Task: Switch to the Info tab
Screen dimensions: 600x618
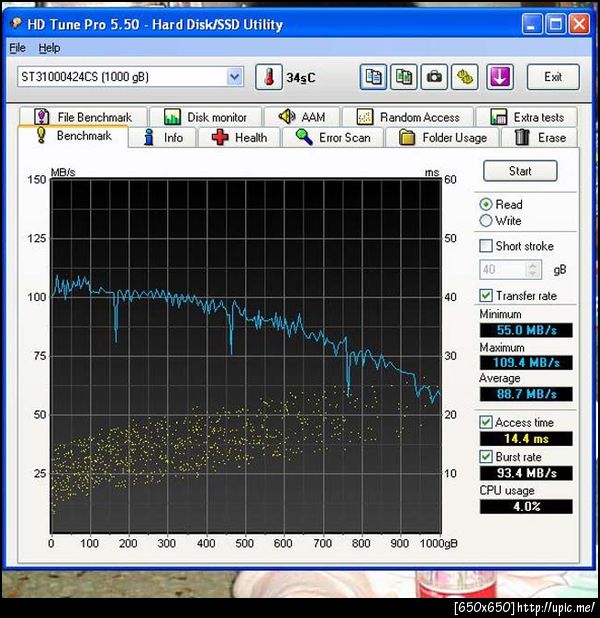Action: [x=162, y=138]
